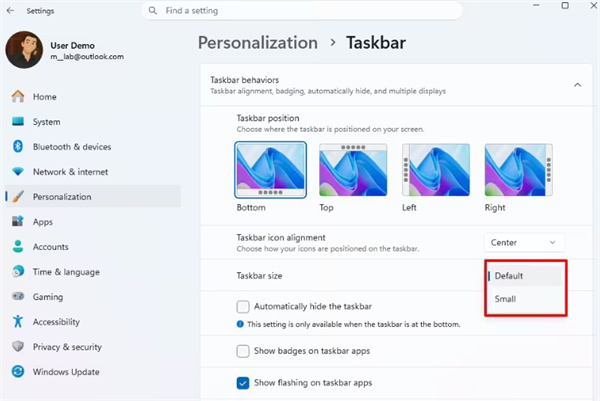
Task: Click the Home icon in sidebar
Action: (18, 96)
